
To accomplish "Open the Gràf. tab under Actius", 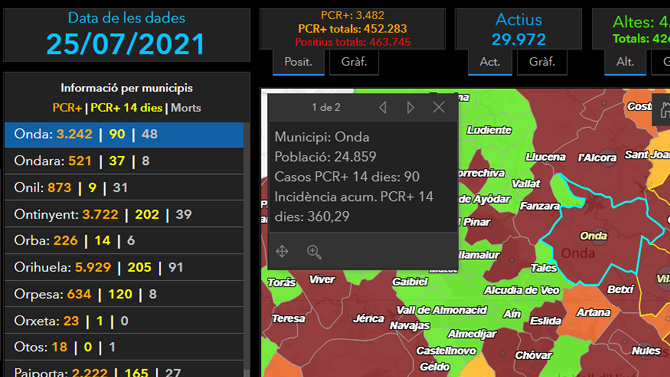I will 542,62.
